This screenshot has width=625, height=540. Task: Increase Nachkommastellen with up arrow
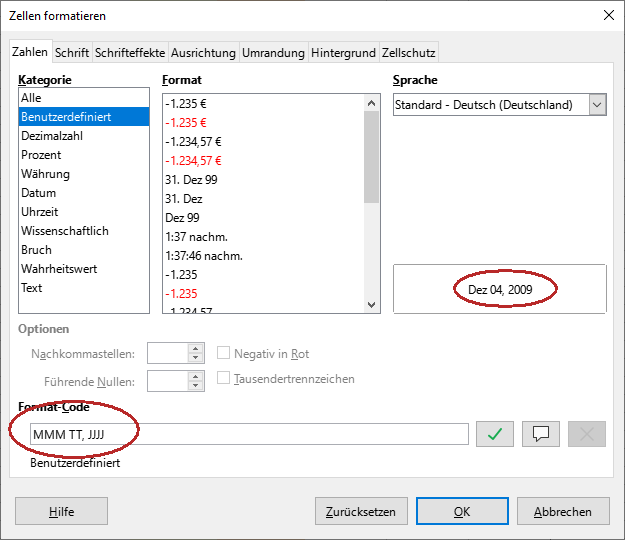tap(195, 348)
